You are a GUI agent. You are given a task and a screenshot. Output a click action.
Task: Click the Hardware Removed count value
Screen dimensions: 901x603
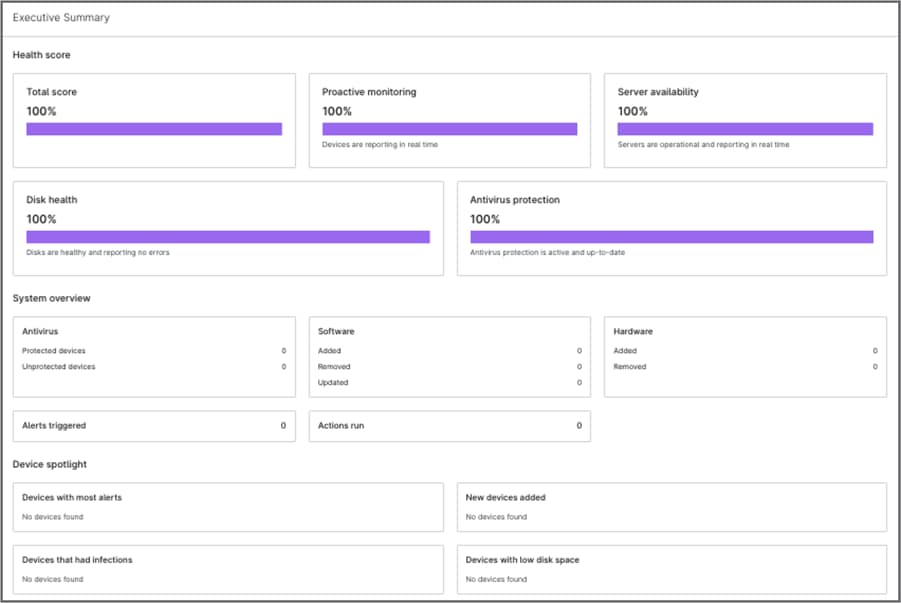(x=875, y=367)
